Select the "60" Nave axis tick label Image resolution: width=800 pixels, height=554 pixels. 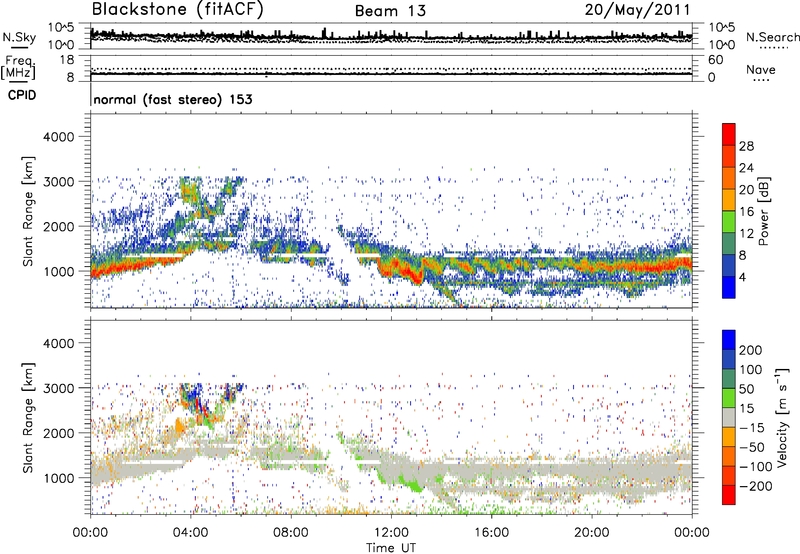click(x=715, y=60)
